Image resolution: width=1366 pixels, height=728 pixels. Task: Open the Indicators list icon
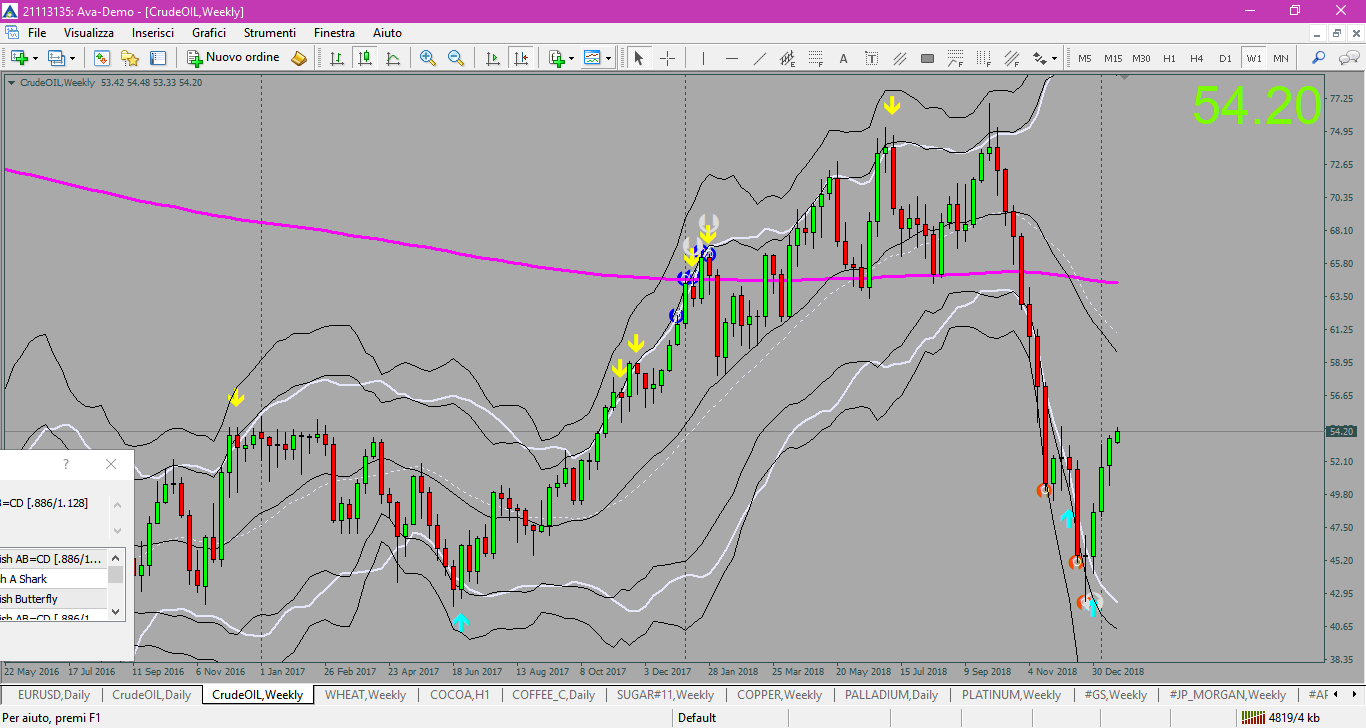[x=556, y=58]
